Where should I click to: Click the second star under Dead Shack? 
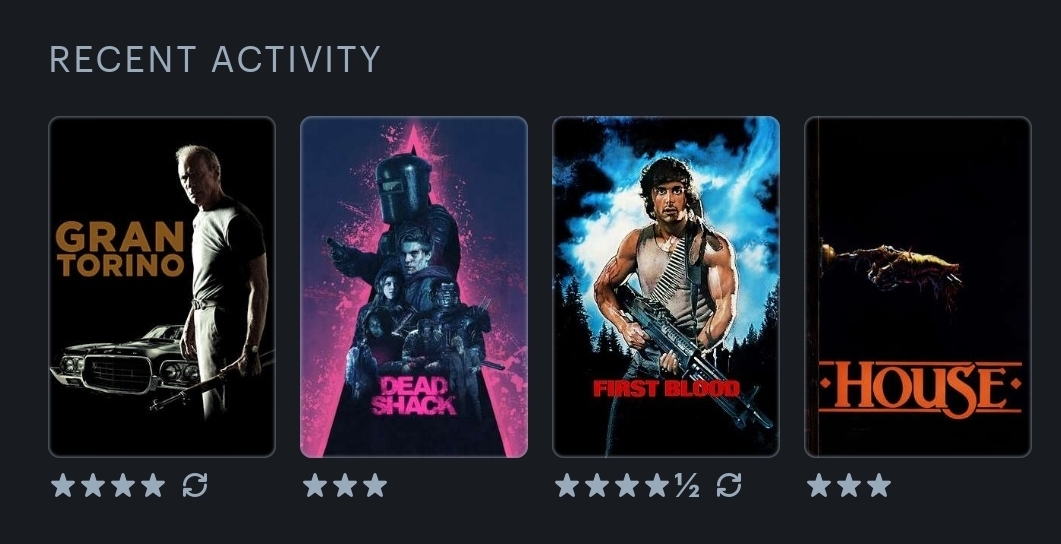tap(345, 485)
